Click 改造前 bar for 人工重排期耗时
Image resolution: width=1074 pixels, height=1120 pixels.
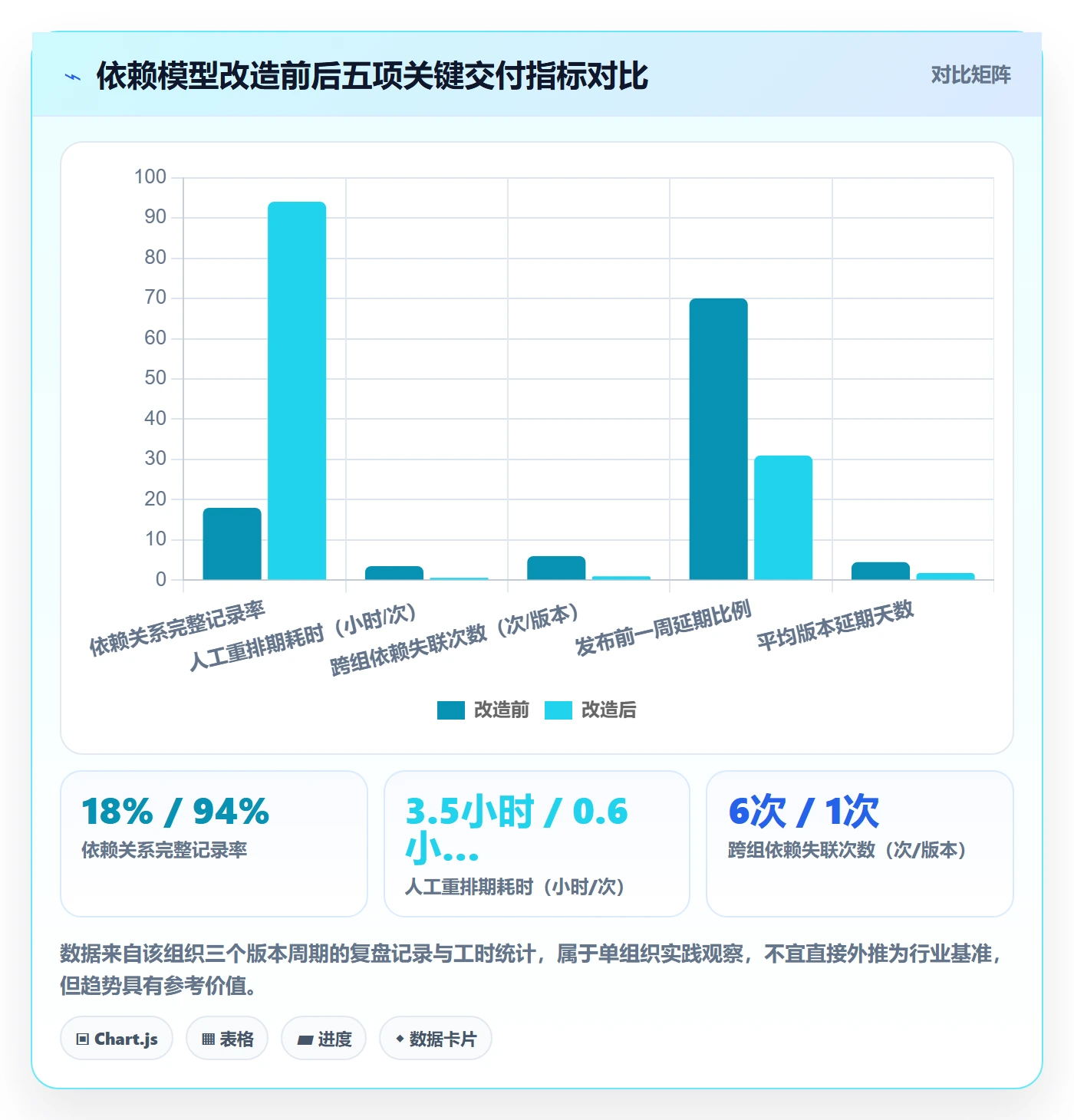click(x=394, y=573)
